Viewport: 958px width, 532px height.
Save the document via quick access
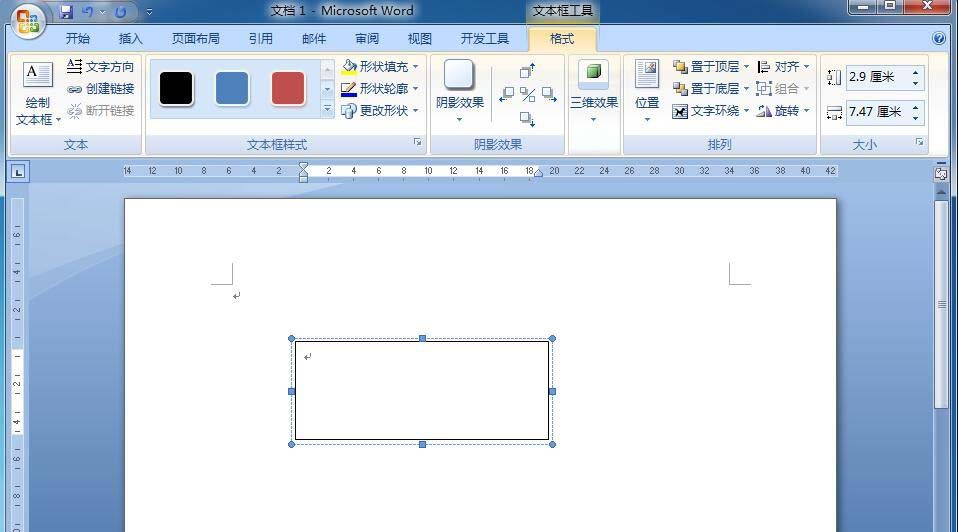[66, 12]
